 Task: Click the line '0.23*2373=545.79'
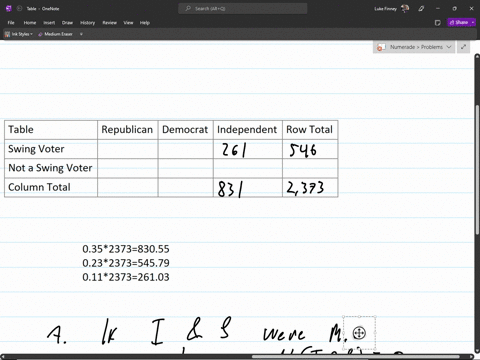coord(126,263)
